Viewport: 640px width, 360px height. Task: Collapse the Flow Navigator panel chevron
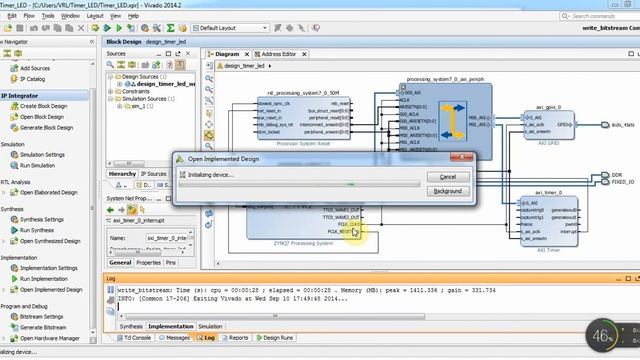tap(92, 42)
